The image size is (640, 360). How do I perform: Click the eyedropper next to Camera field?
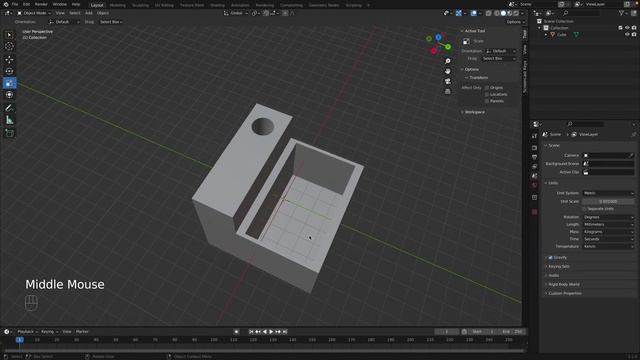pos(631,156)
